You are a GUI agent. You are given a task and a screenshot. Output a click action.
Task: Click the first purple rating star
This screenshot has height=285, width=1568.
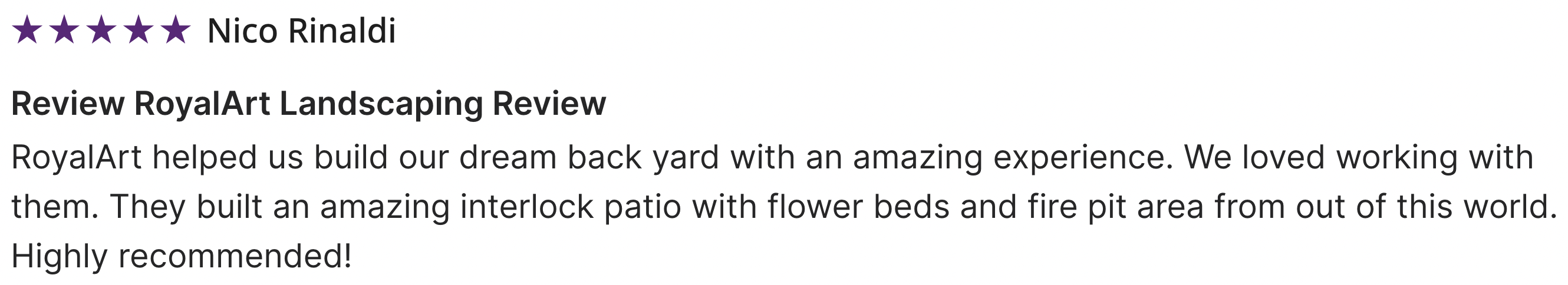27,31
